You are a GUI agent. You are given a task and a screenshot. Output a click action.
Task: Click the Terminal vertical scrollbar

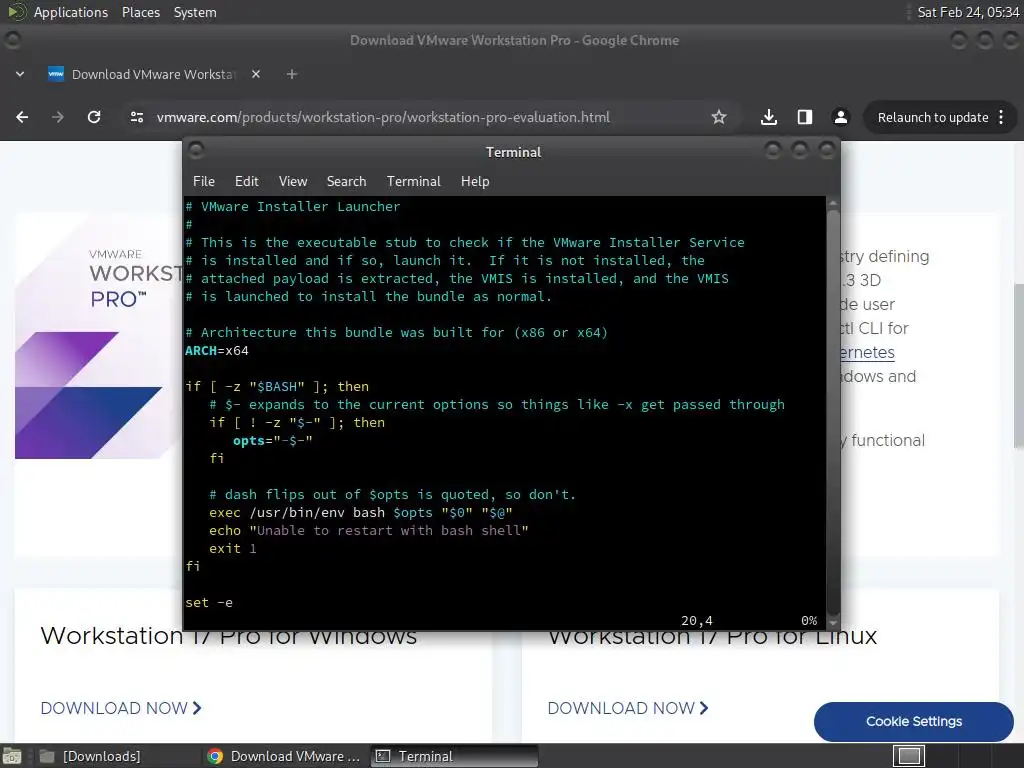coord(833,413)
